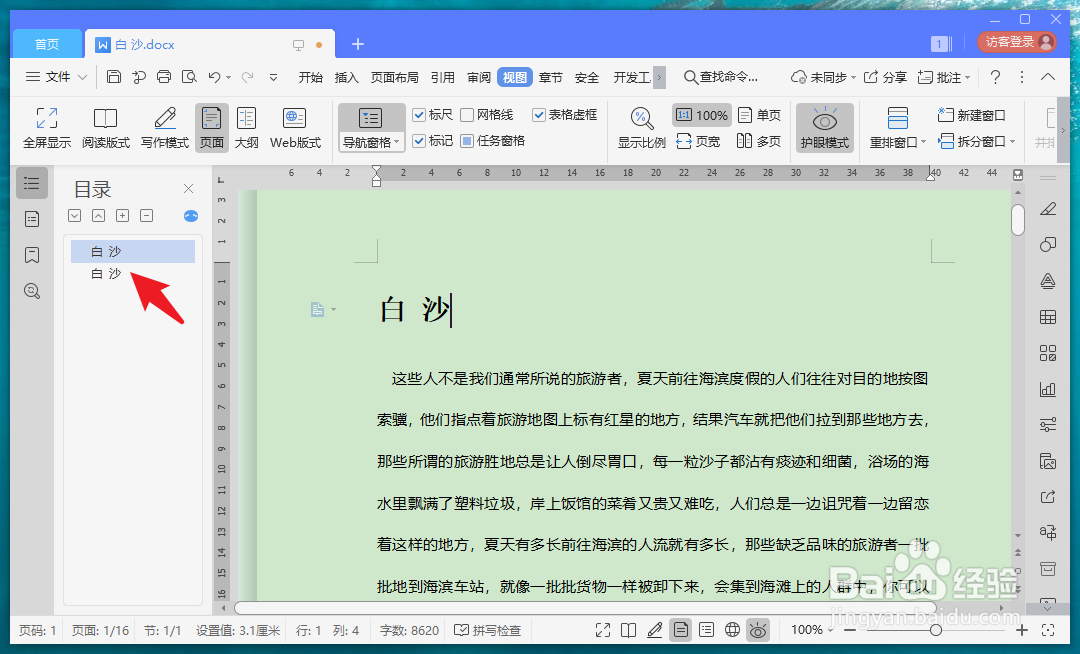Click the globe Web view status icon
The width and height of the screenshot is (1080, 654).
pos(732,630)
